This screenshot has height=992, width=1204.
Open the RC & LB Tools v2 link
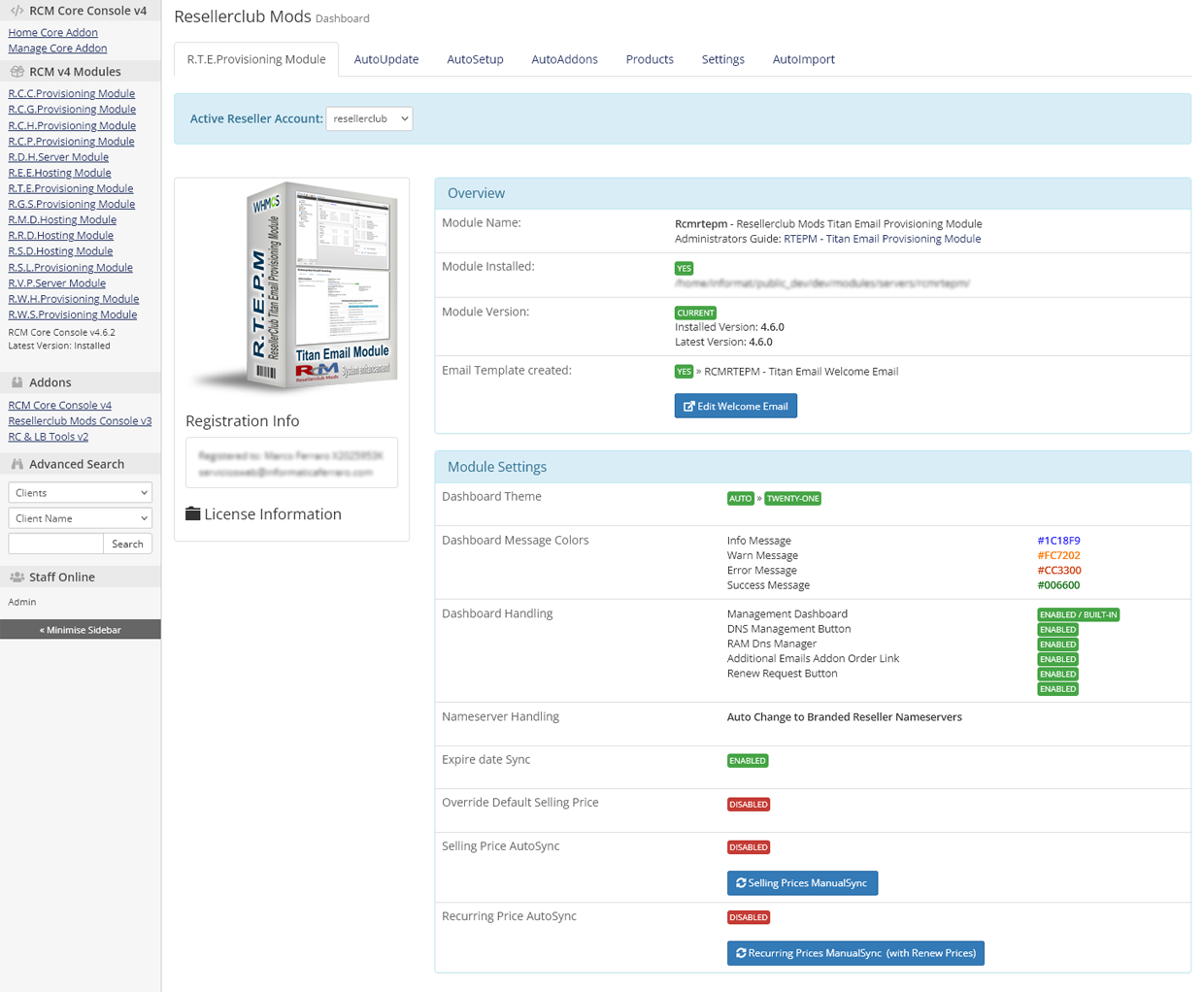[x=49, y=436]
